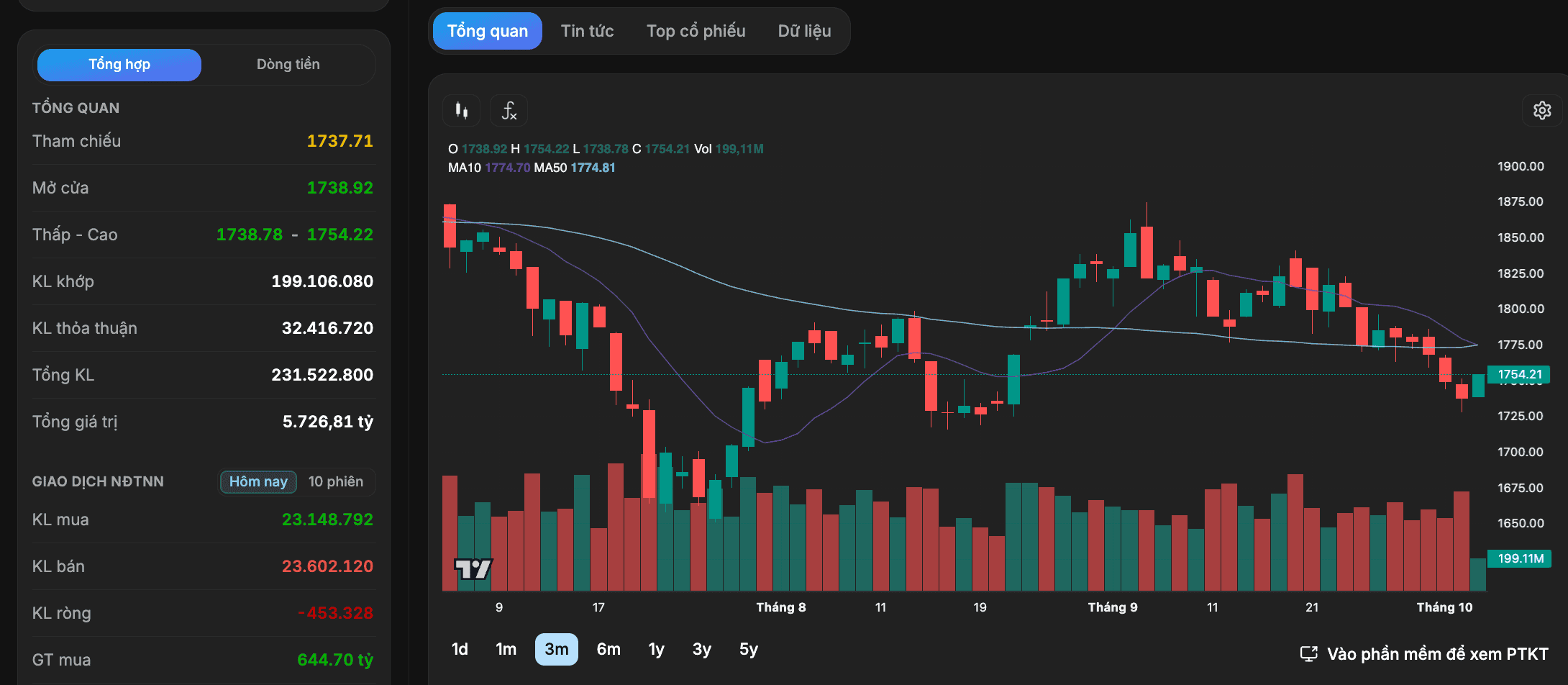Set chart range to 3y
Screen dimensions: 1568x685
[x=702, y=649]
